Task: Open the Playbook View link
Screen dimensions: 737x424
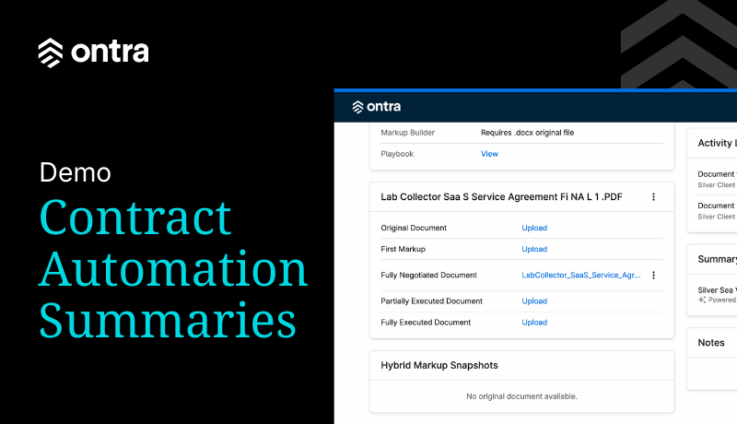Action: (489, 154)
